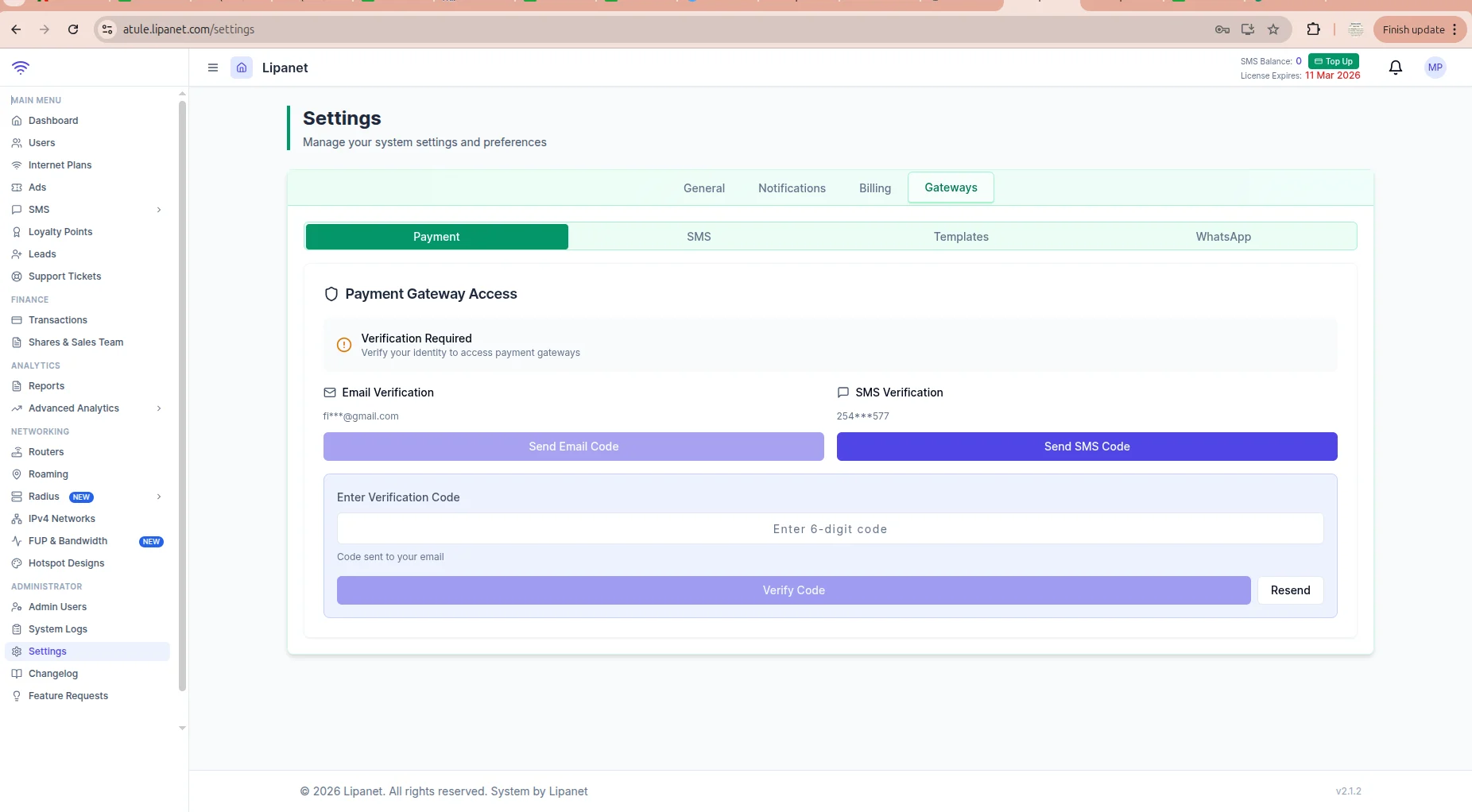Select the Gateways tab
The image size is (1472, 812).
(x=951, y=188)
